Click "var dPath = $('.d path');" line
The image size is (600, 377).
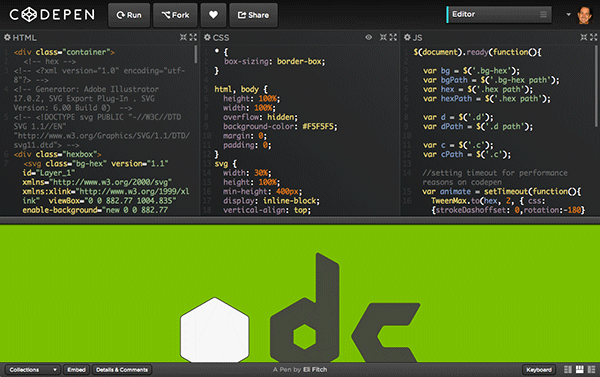(478, 126)
